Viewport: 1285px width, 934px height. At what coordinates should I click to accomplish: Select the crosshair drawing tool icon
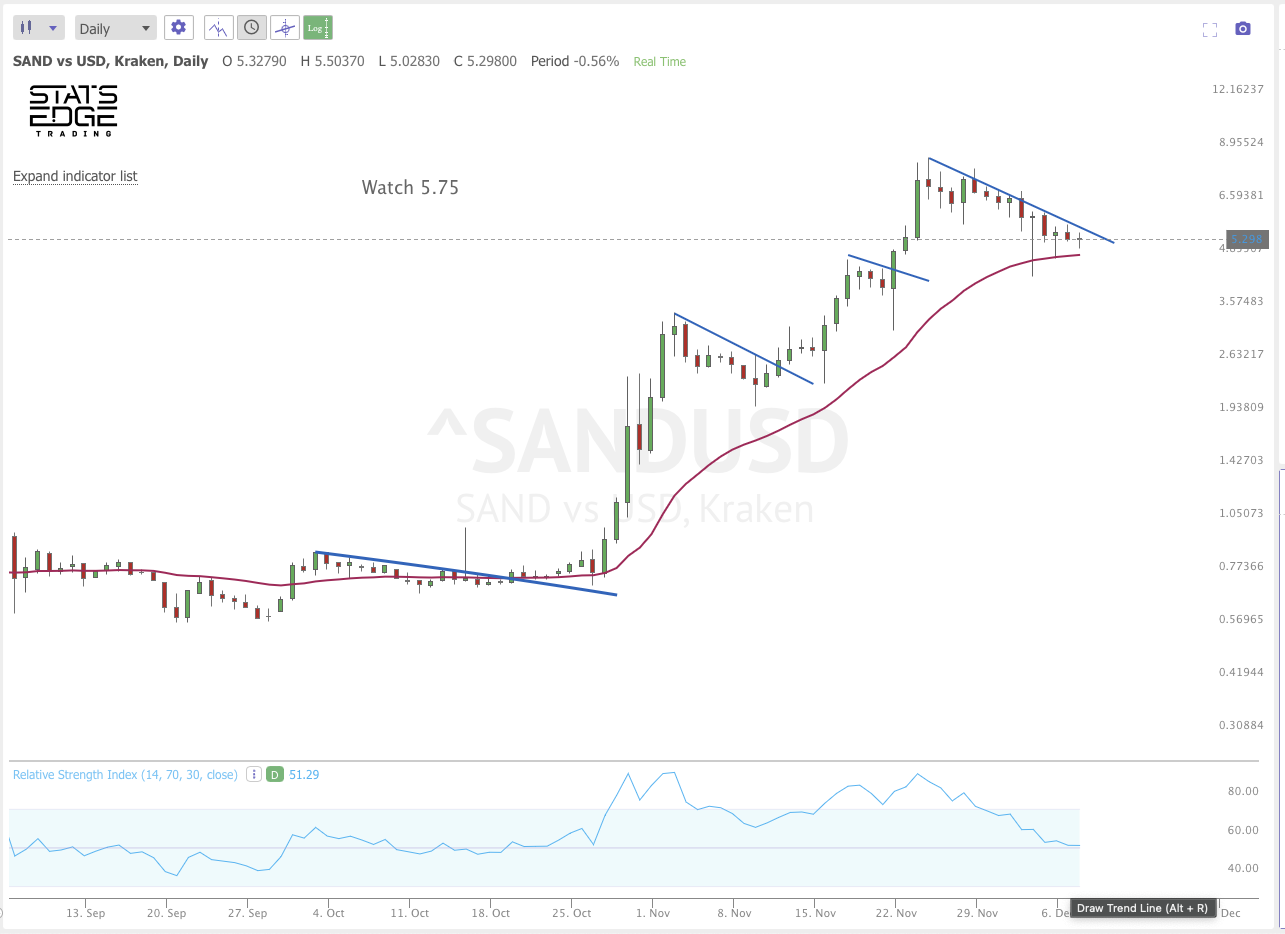click(284, 27)
